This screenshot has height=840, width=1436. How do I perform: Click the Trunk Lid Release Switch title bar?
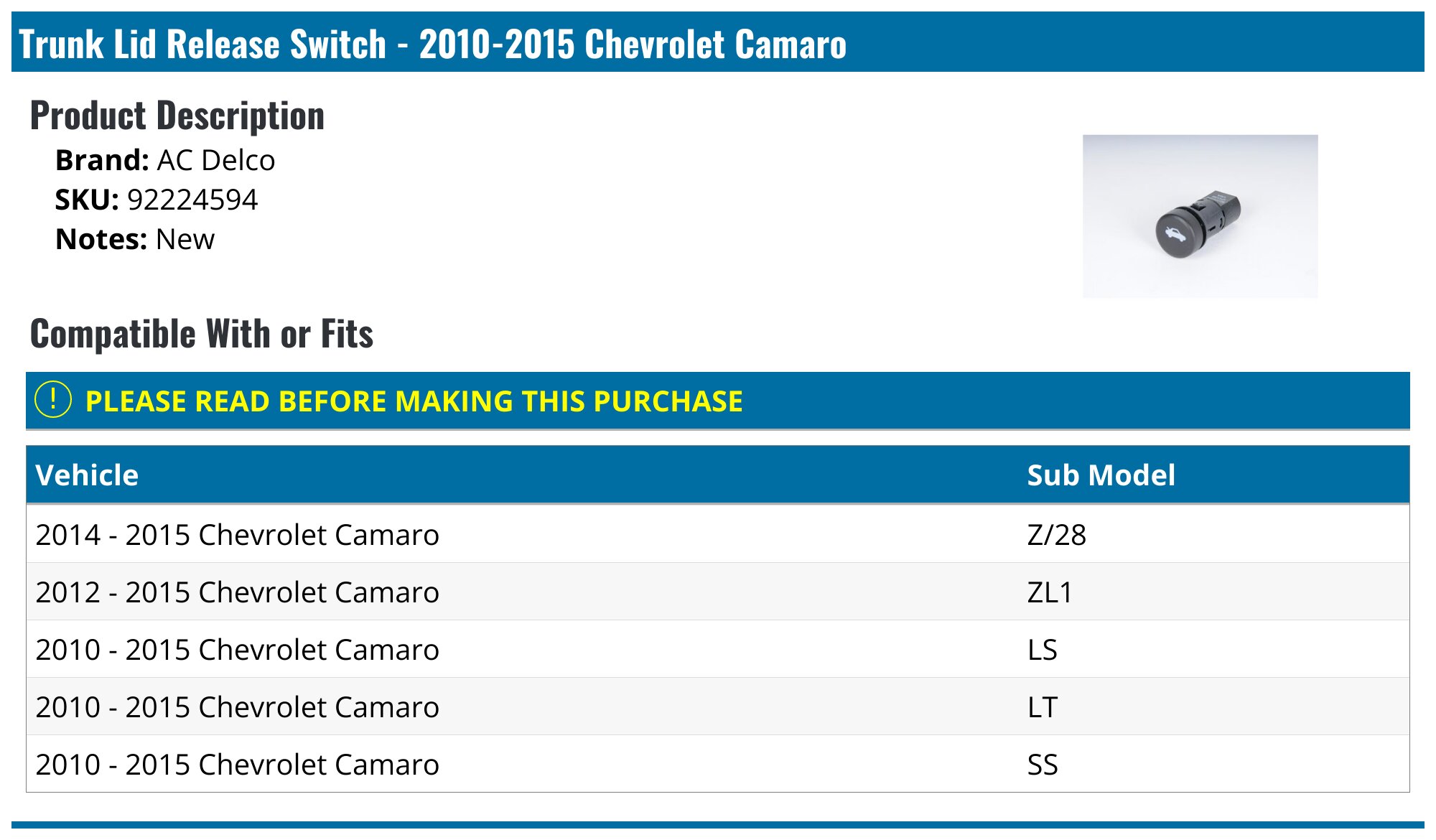click(x=718, y=42)
